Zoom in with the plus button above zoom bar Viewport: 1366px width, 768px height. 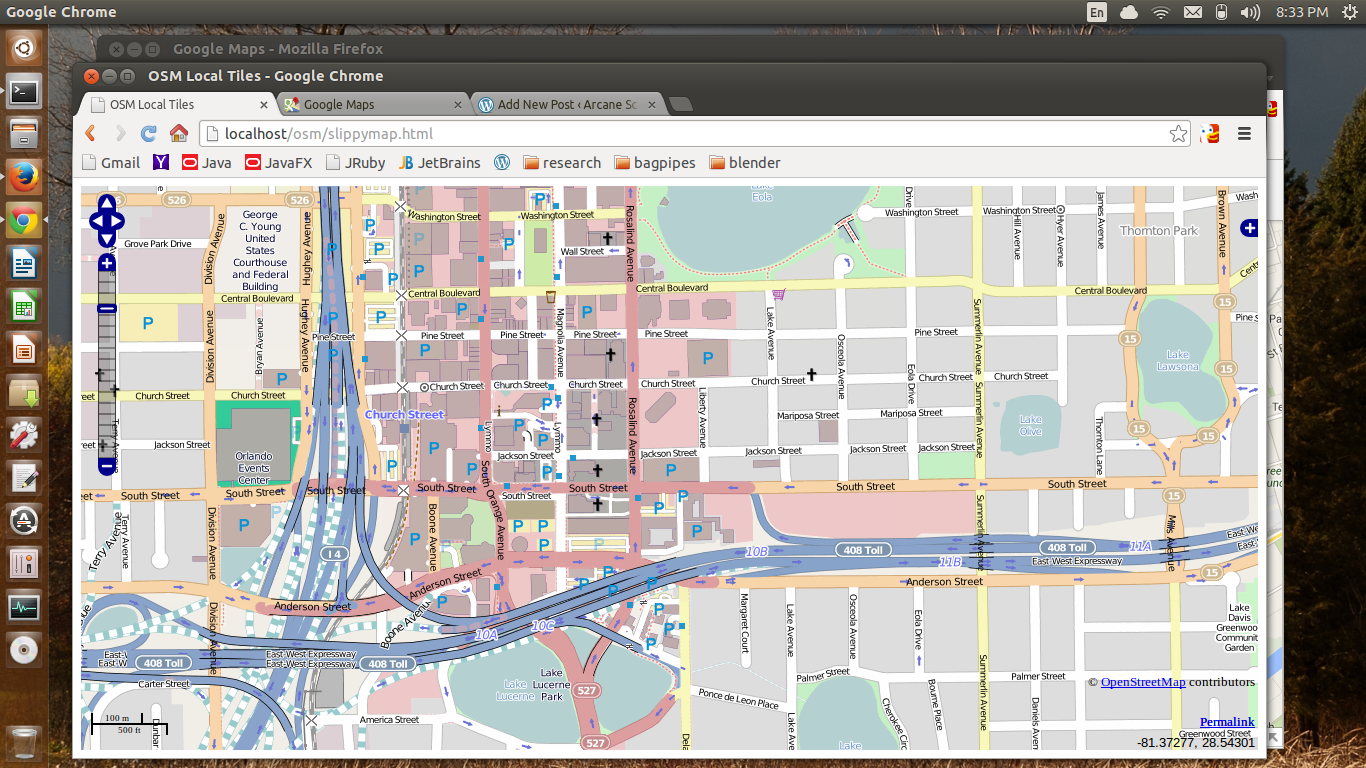[x=107, y=263]
